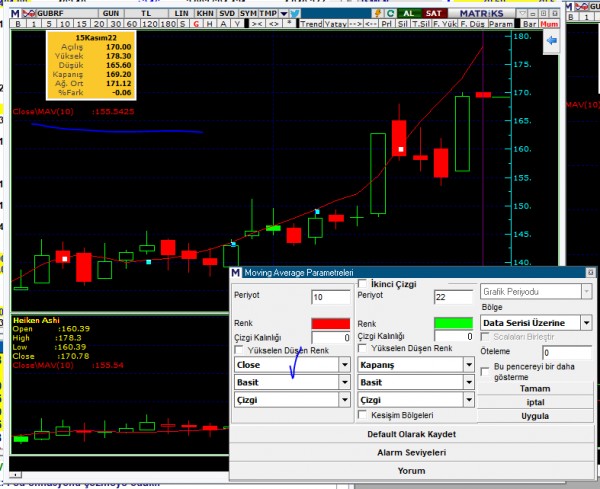Select the 180 minute period button
The height and width of the screenshot is (489, 600).
pyautogui.click(x=168, y=24)
